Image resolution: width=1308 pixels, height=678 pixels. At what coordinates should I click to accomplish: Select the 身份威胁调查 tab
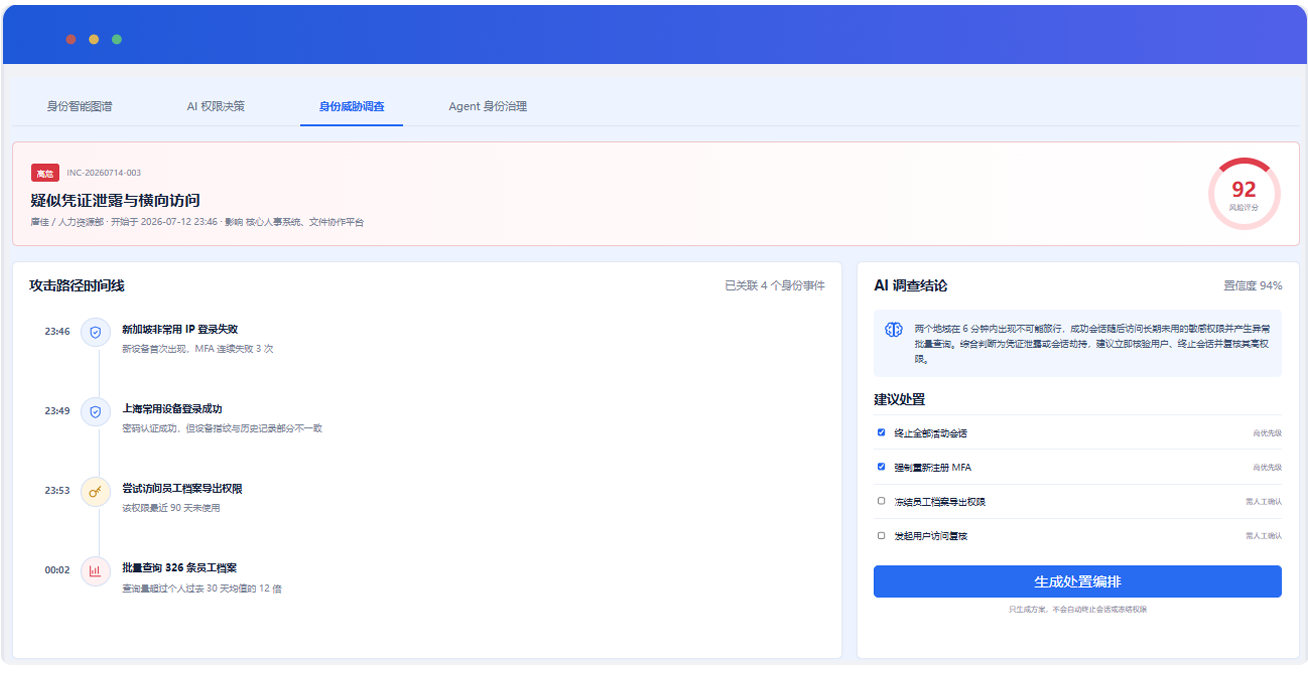tap(351, 106)
